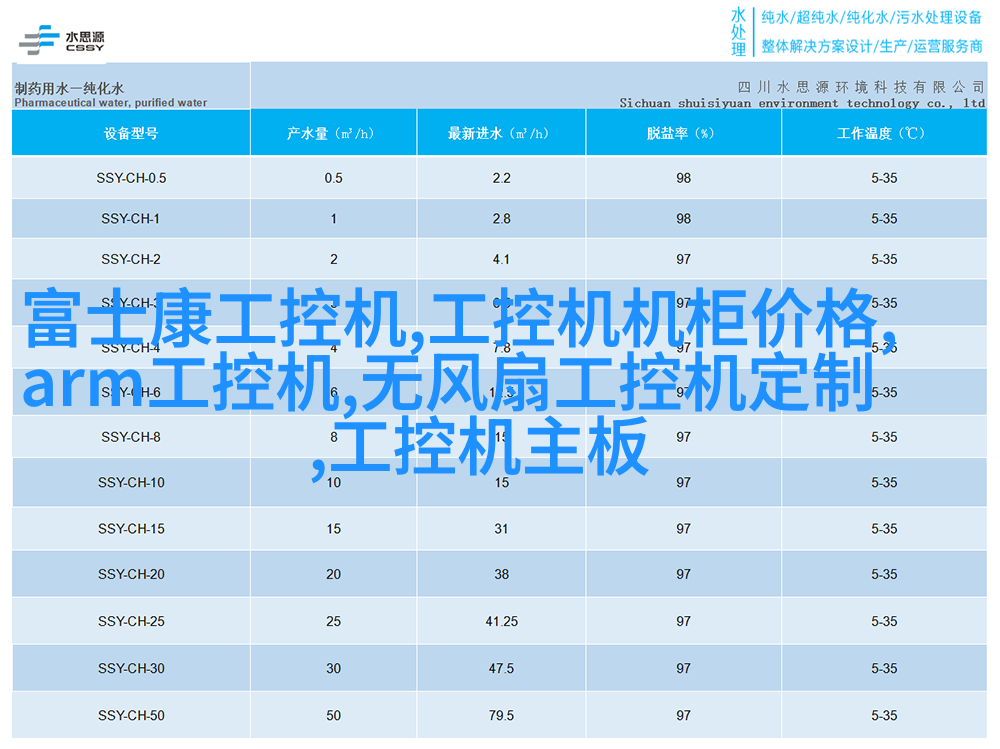This screenshot has height=749, width=1000.
Task: Click the text "Pharmaceutical water, purified water"
Action: tap(110, 103)
